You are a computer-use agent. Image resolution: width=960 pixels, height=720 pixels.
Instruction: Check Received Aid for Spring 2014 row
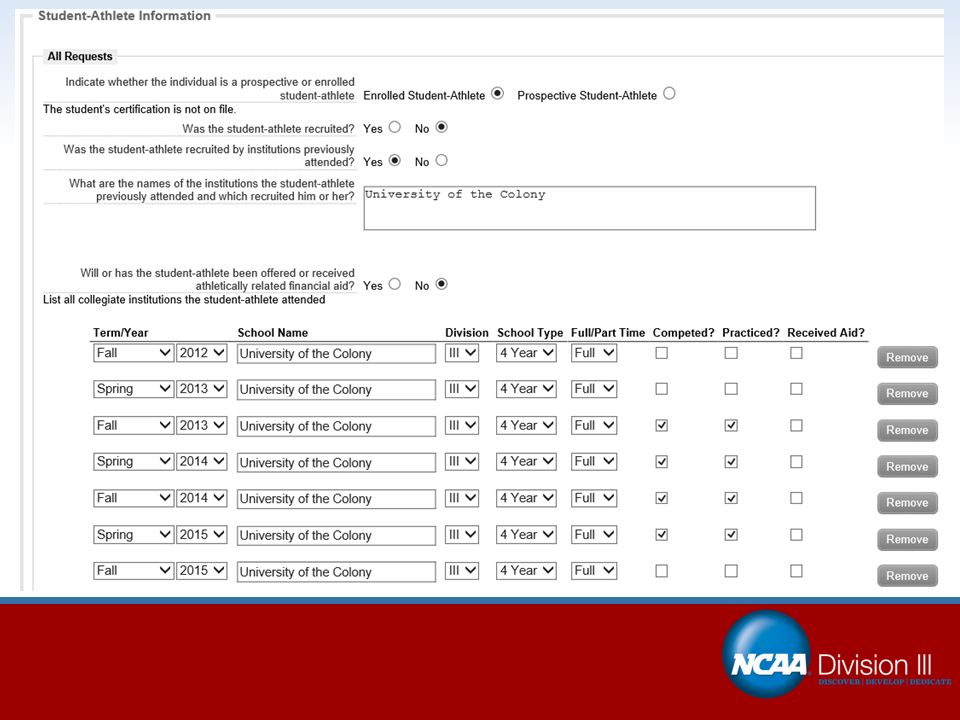click(x=796, y=462)
